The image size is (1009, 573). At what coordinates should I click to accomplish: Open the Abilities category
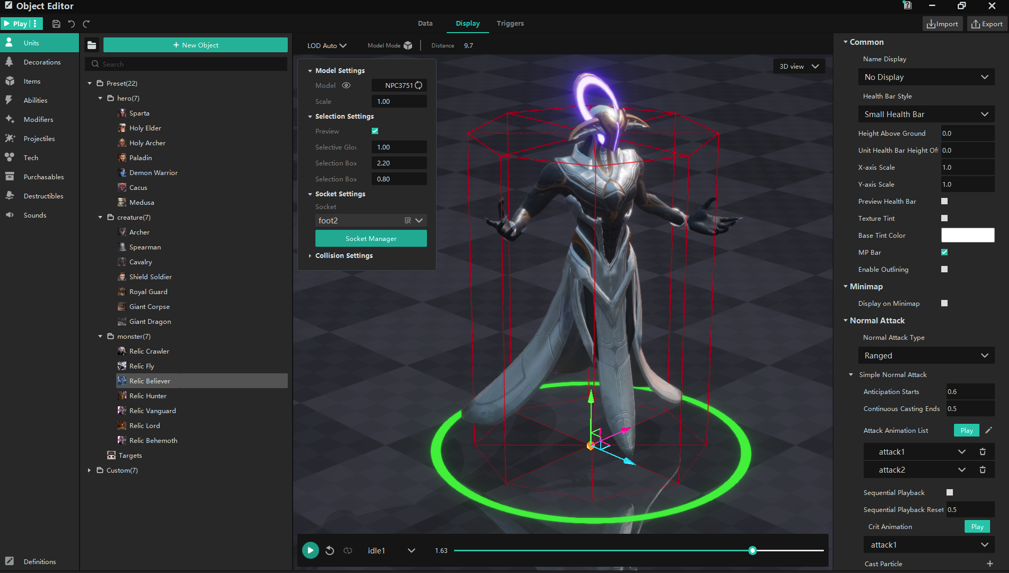point(39,100)
